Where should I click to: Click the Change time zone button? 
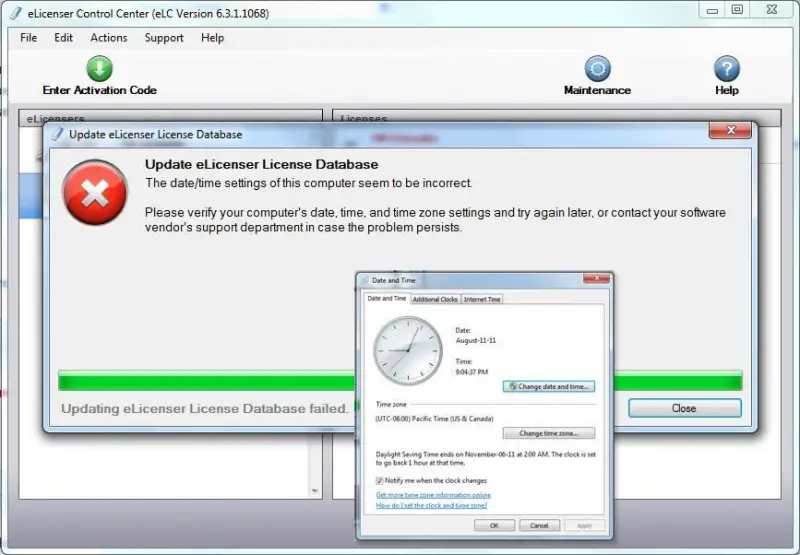(x=549, y=433)
